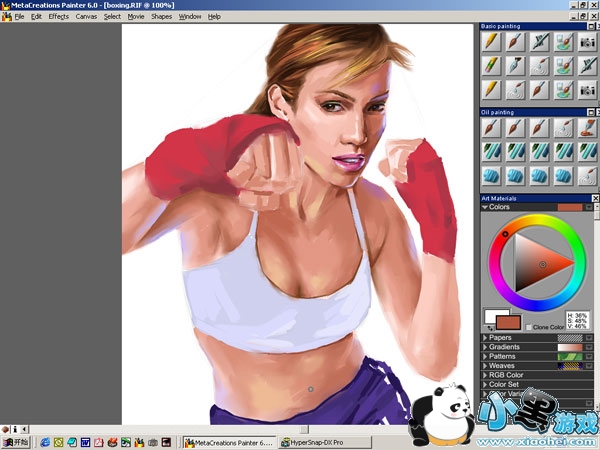This screenshot has height=450, width=600.
Task: Click the brown primary color swatch
Action: (x=509, y=321)
